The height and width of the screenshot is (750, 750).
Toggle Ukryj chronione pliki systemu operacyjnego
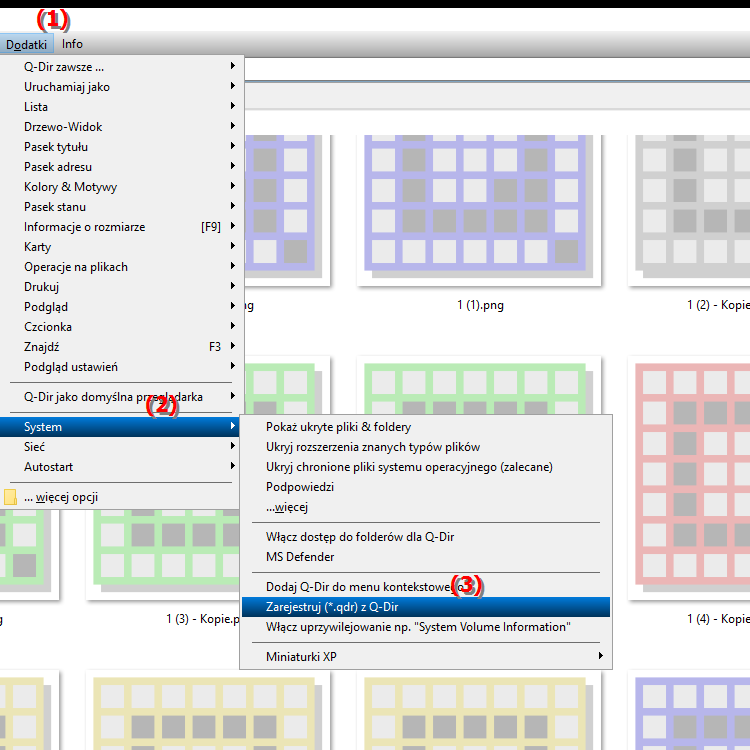tap(426, 467)
